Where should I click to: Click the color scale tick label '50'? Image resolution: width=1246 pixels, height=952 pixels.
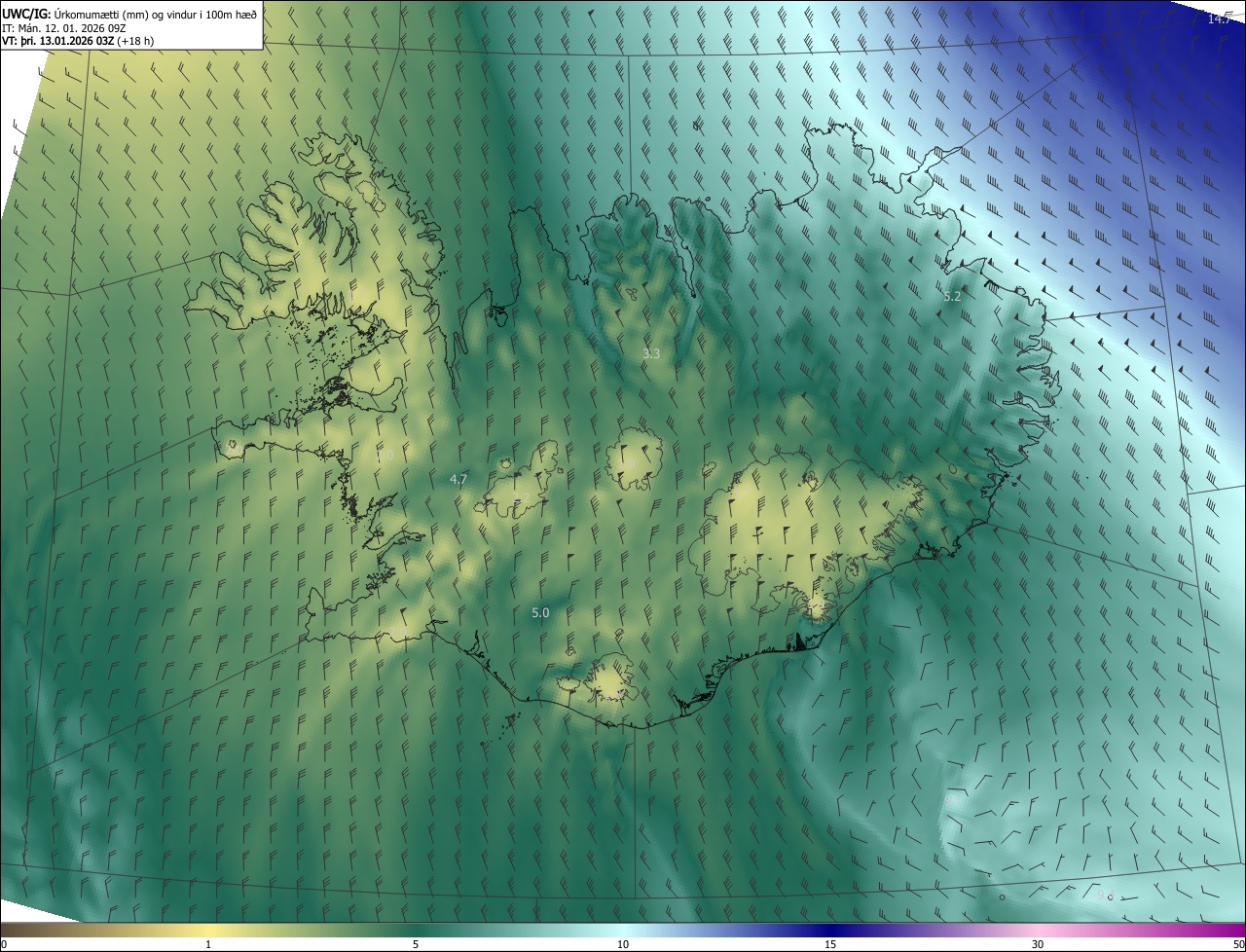(1238, 944)
